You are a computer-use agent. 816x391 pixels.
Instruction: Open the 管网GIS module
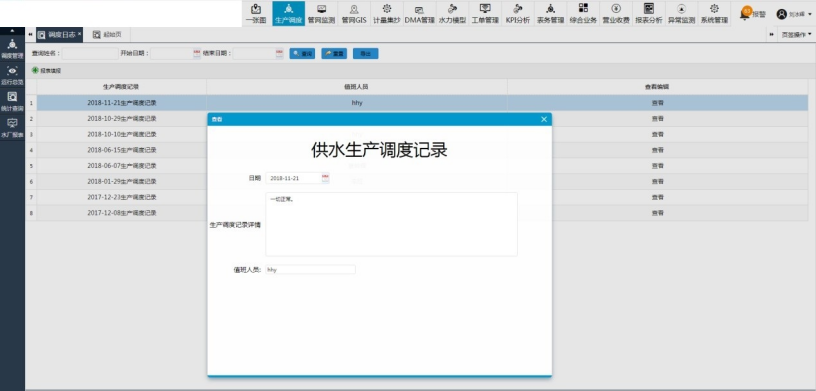coord(354,14)
